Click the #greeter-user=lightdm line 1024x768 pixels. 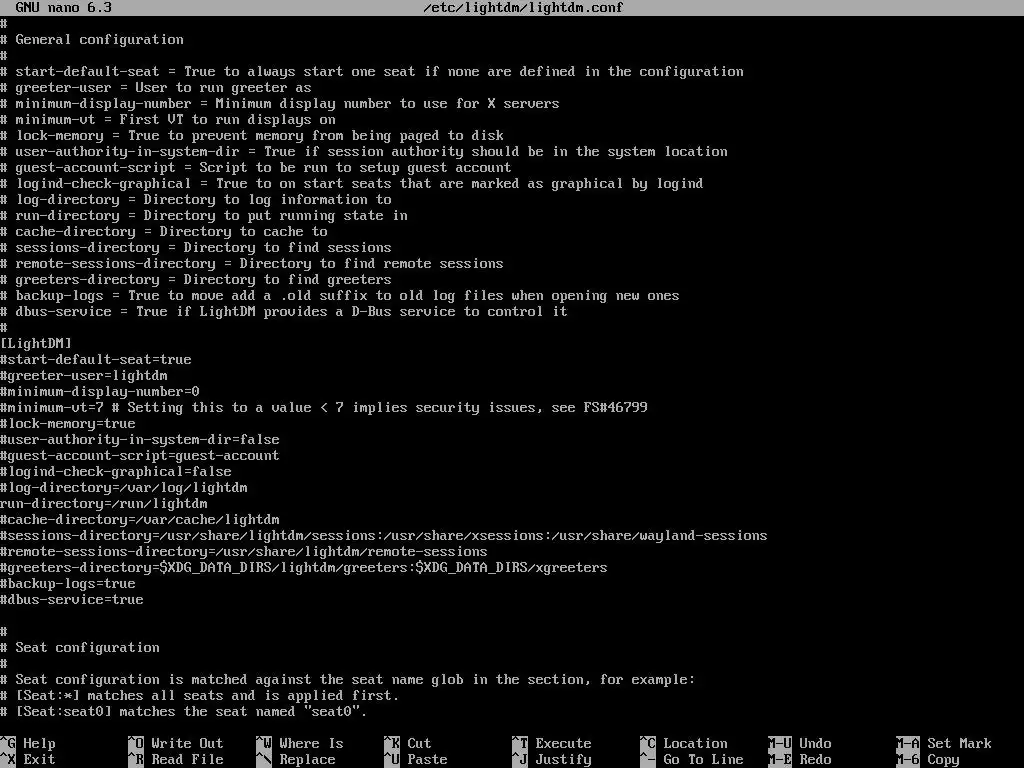(x=84, y=376)
